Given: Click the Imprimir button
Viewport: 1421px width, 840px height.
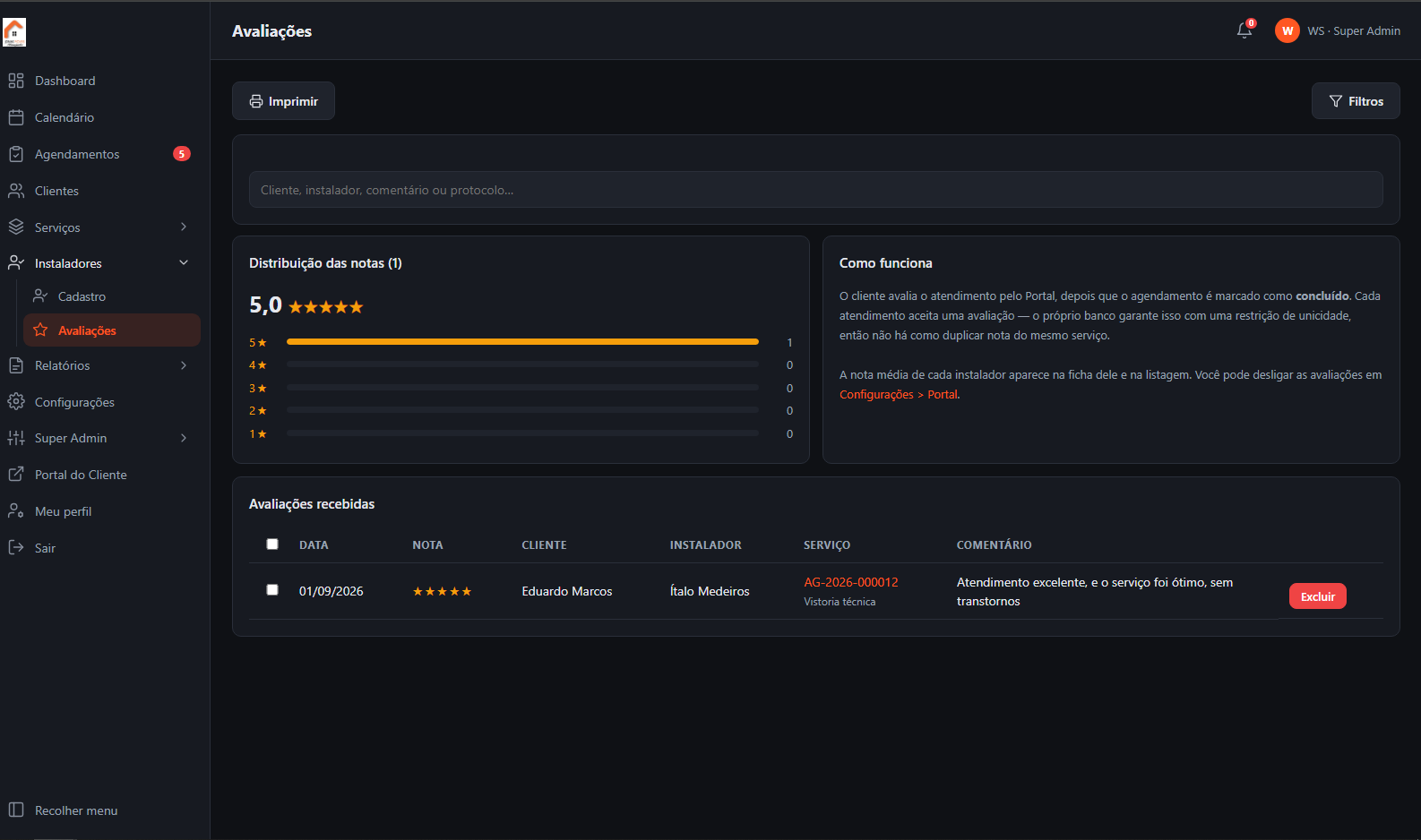Looking at the screenshot, I should pyautogui.click(x=283, y=101).
